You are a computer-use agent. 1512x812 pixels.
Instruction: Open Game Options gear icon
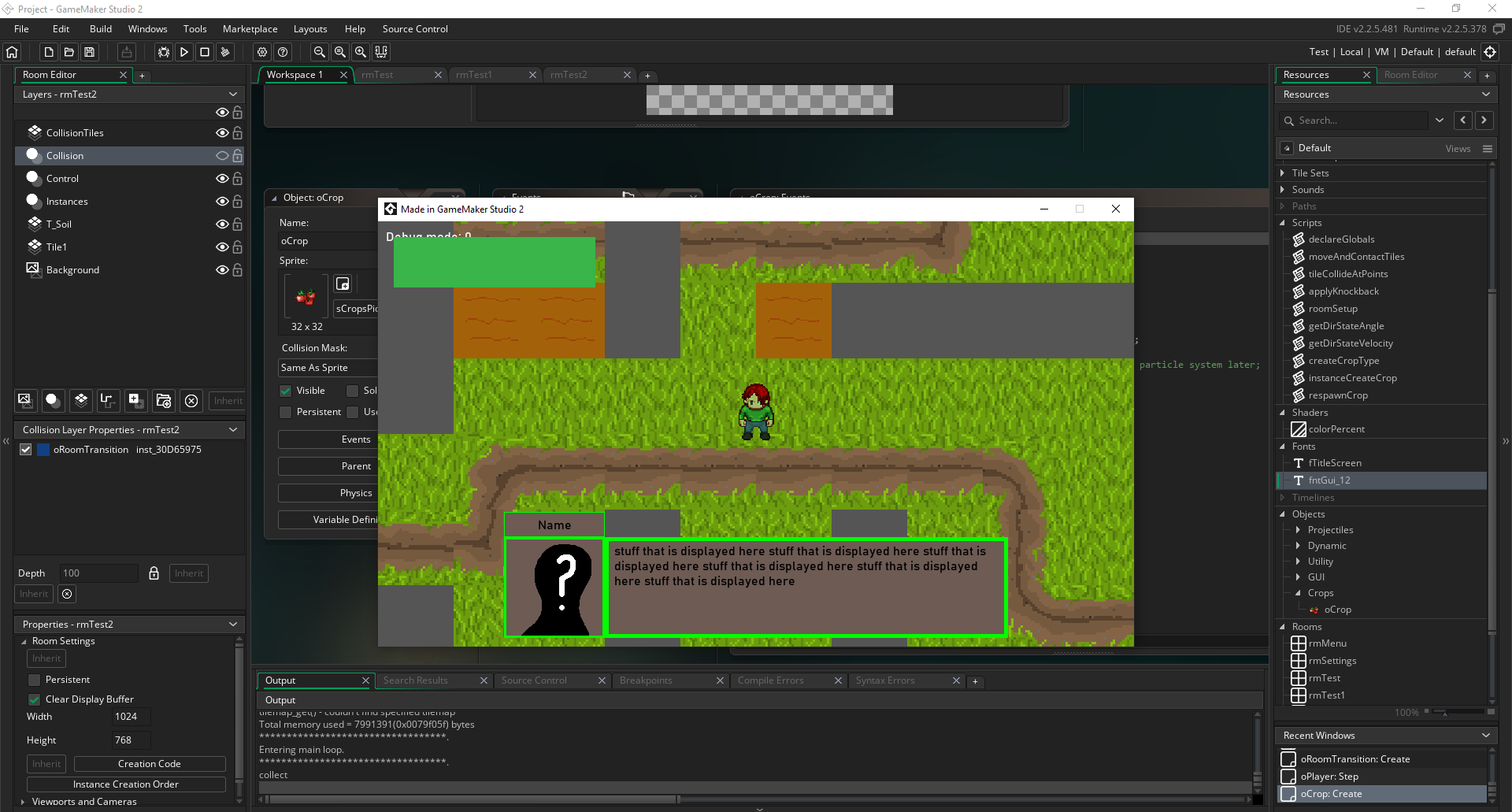tap(262, 52)
